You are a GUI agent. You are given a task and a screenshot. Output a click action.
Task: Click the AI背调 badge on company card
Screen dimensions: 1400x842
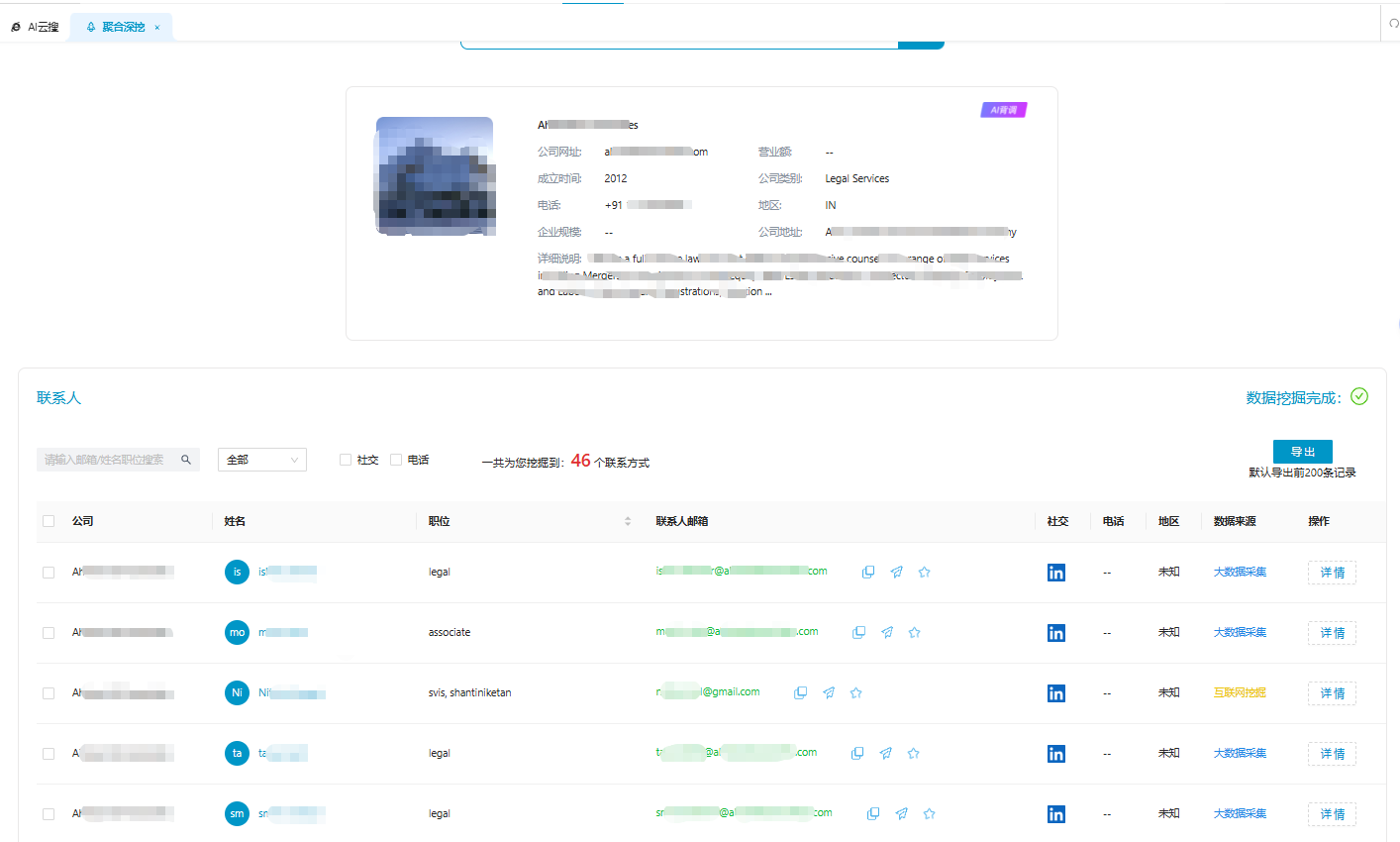tap(1004, 110)
